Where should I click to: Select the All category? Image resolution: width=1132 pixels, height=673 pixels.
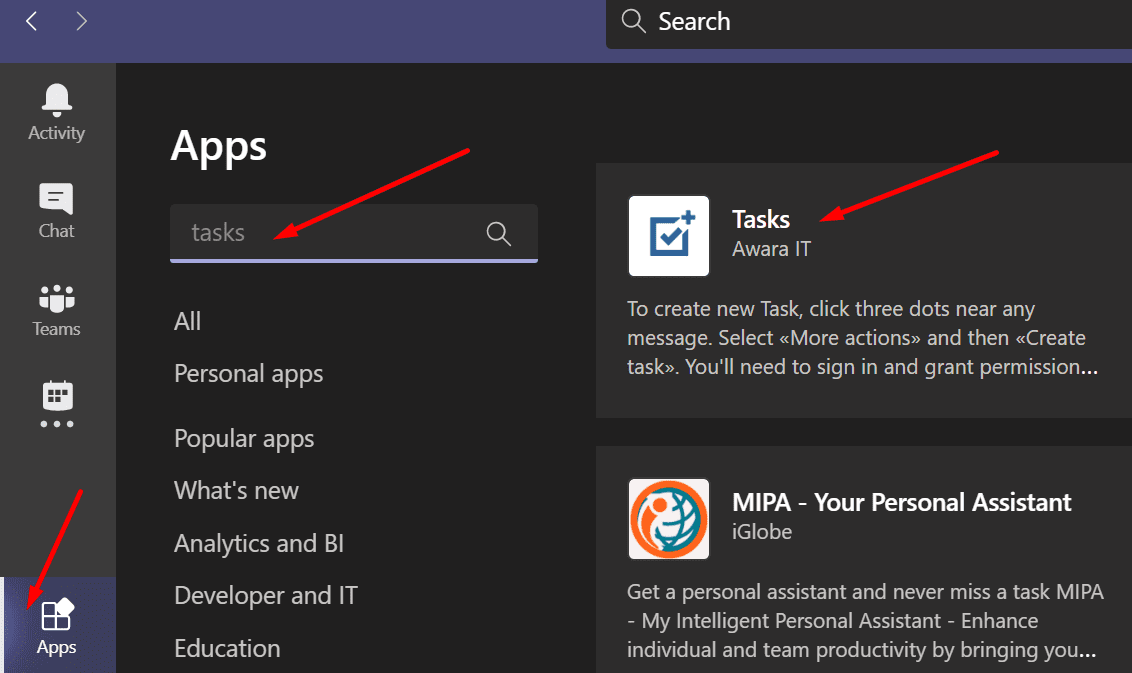click(x=188, y=321)
